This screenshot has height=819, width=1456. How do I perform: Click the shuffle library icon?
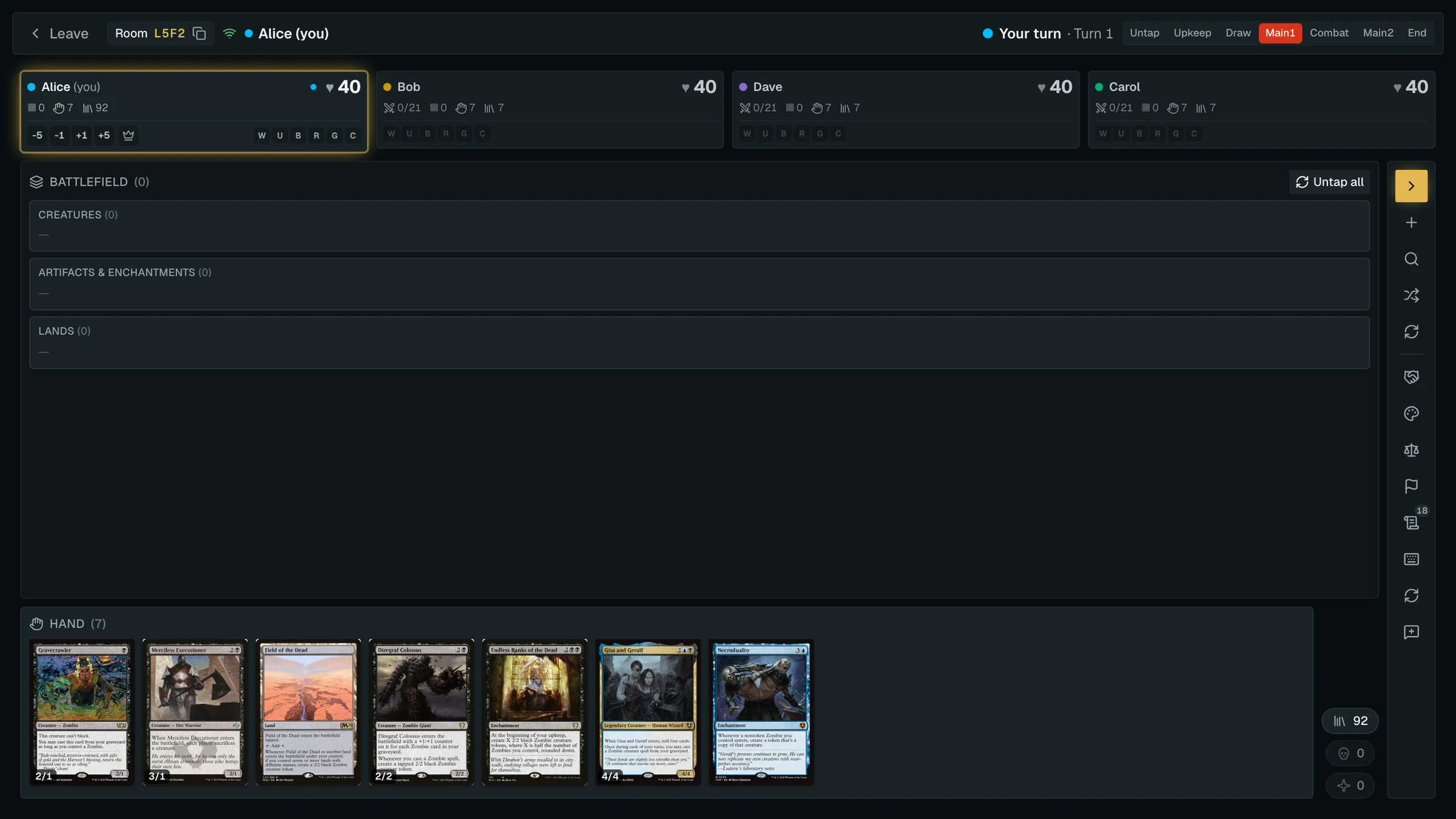click(1410, 295)
